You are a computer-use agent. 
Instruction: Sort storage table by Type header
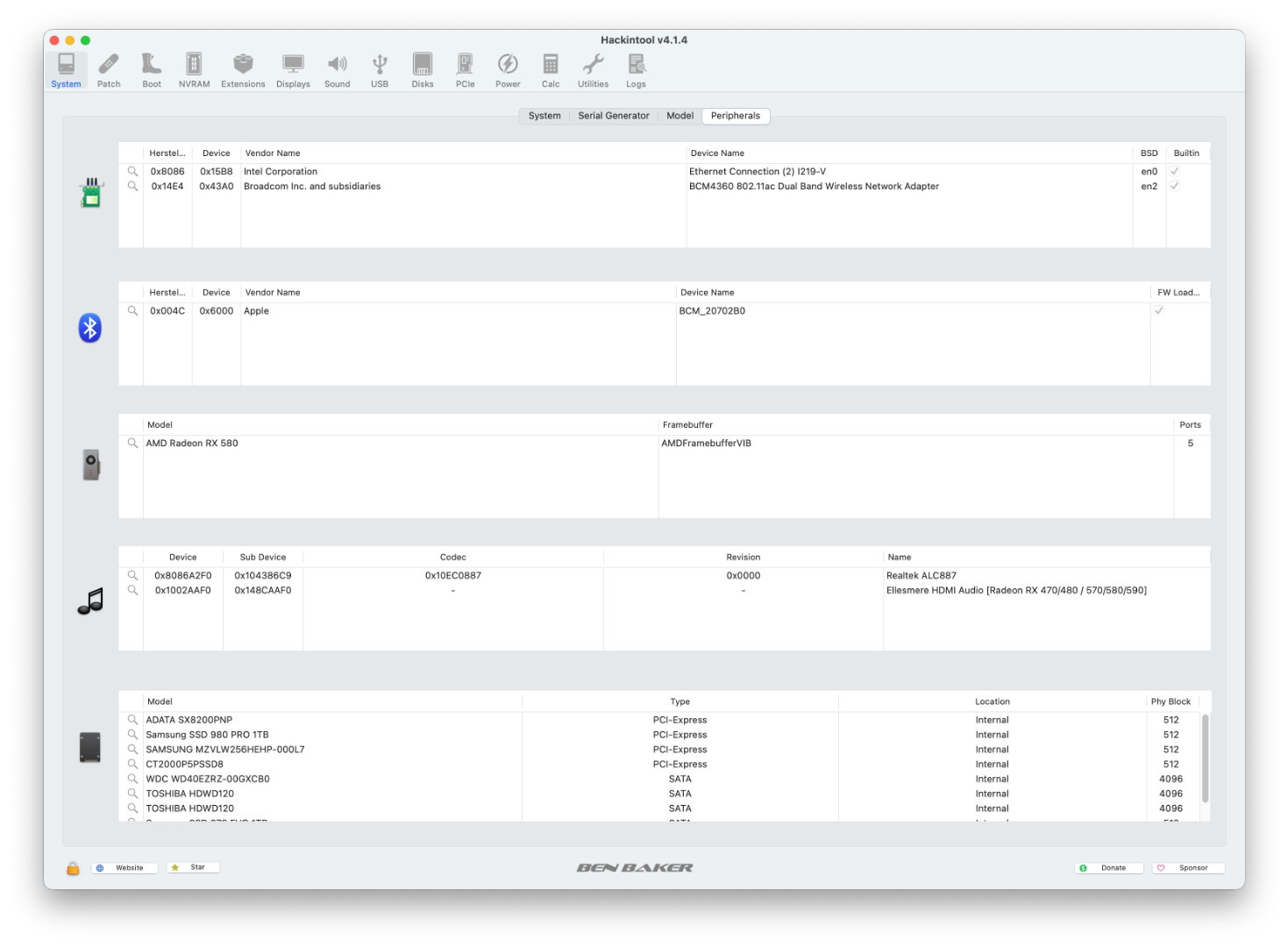point(680,701)
